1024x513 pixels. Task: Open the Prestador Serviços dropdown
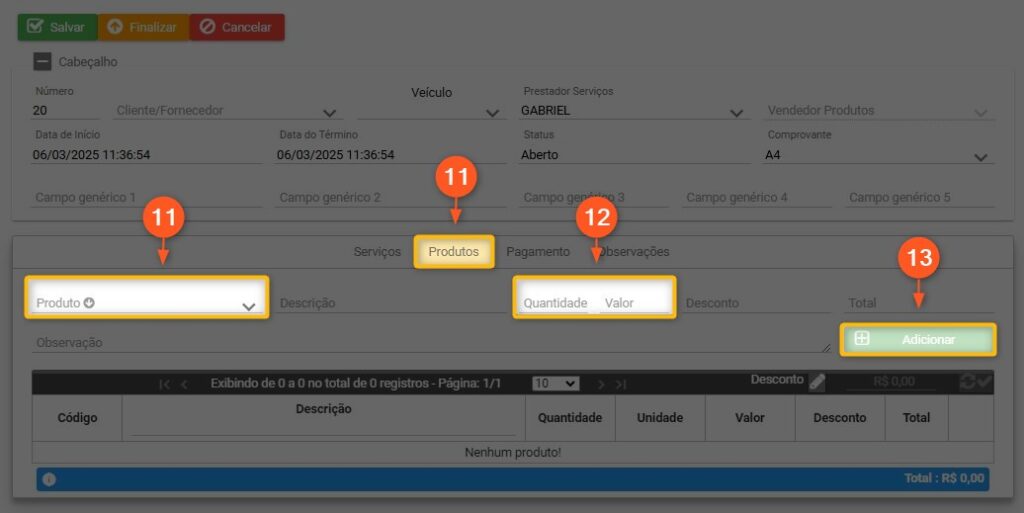click(x=737, y=113)
